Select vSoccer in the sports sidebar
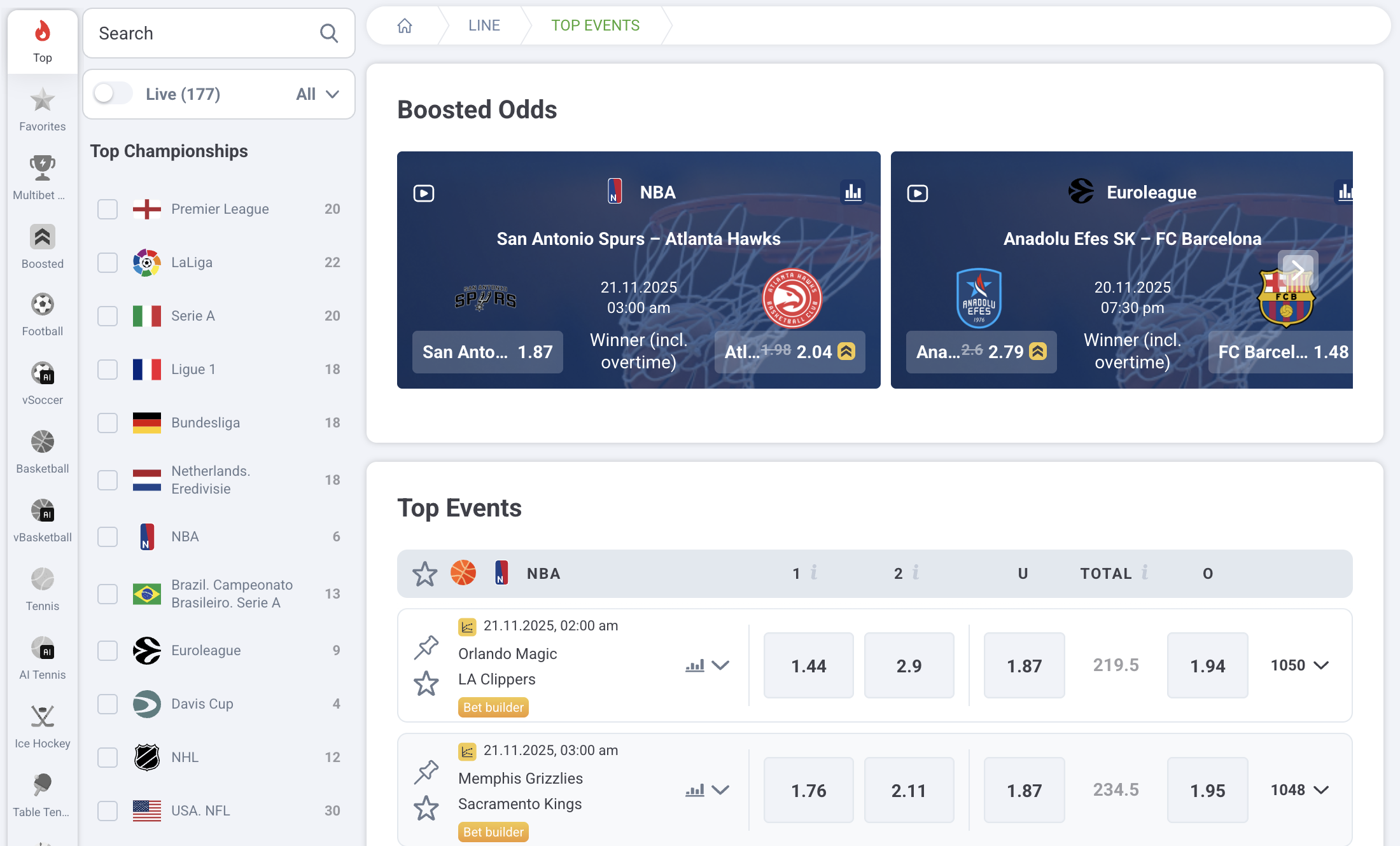Screen dimensions: 1400x846 click(43, 384)
